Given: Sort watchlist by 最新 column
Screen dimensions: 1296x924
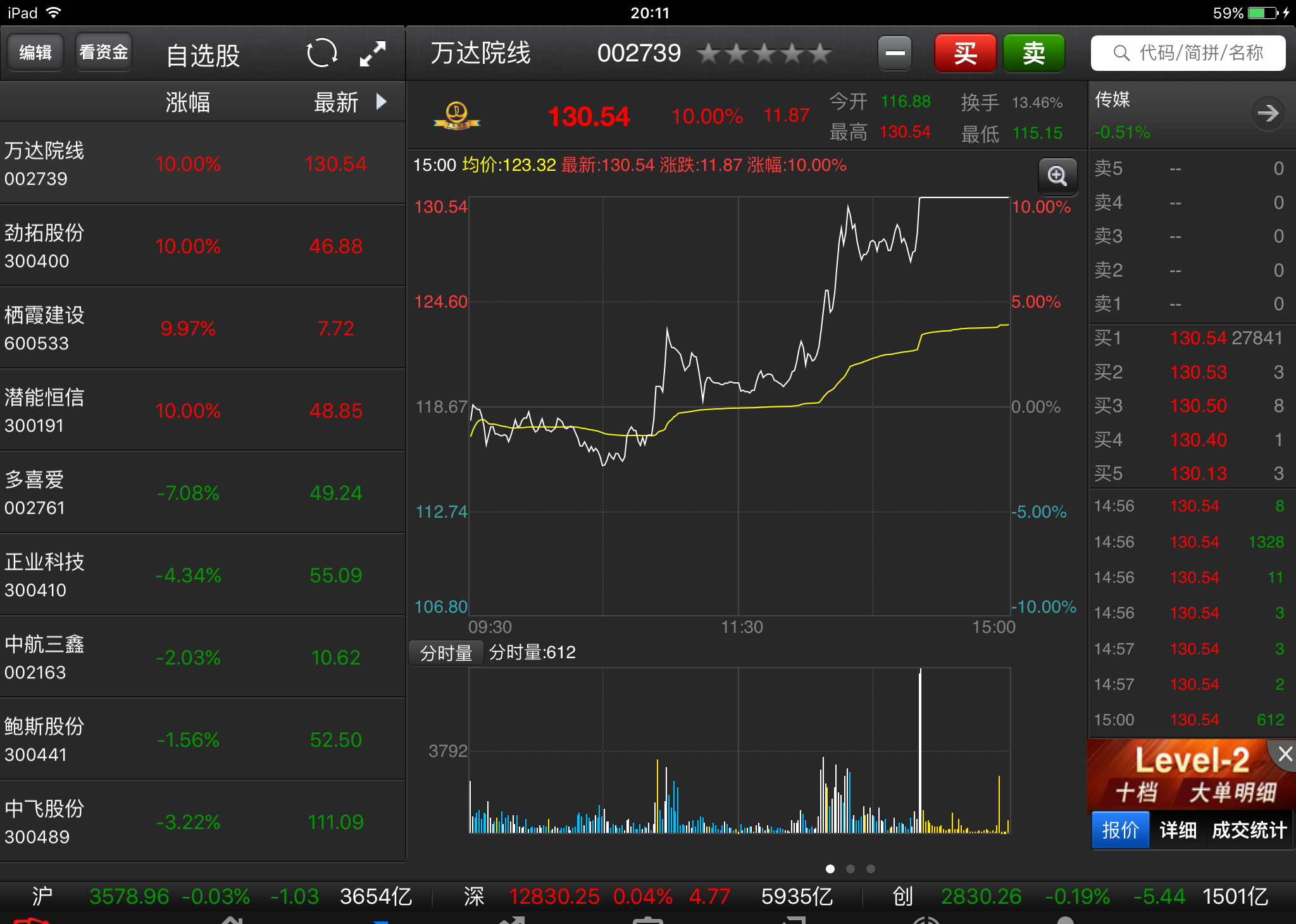Looking at the screenshot, I should point(336,102).
